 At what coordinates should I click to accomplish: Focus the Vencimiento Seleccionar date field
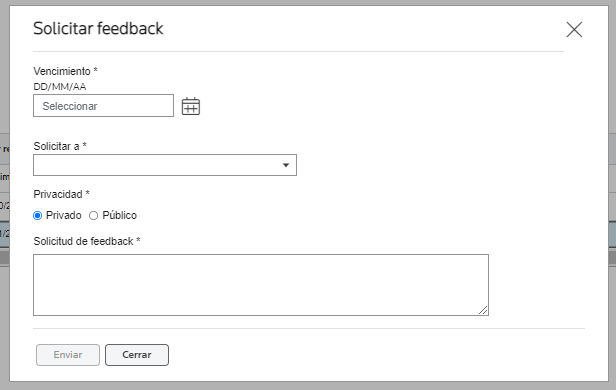pyautogui.click(x=103, y=106)
